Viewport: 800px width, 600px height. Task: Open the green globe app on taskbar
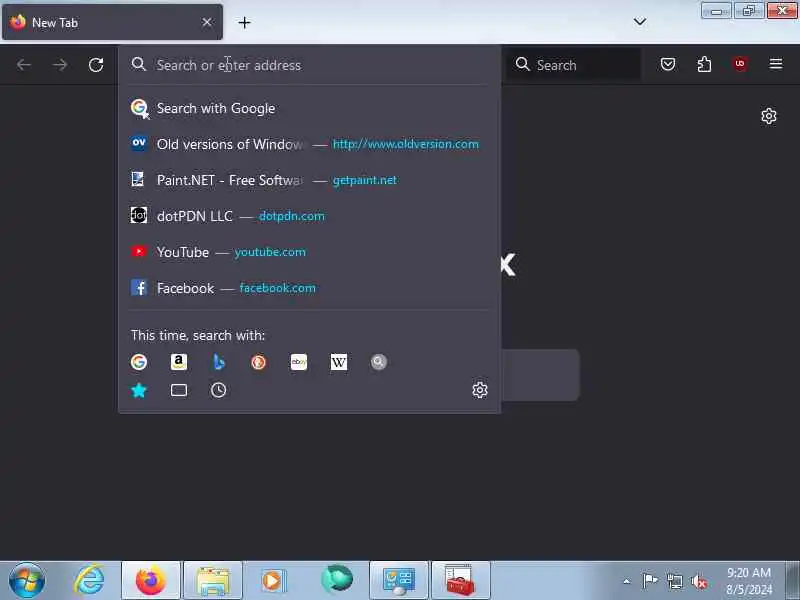[336, 580]
